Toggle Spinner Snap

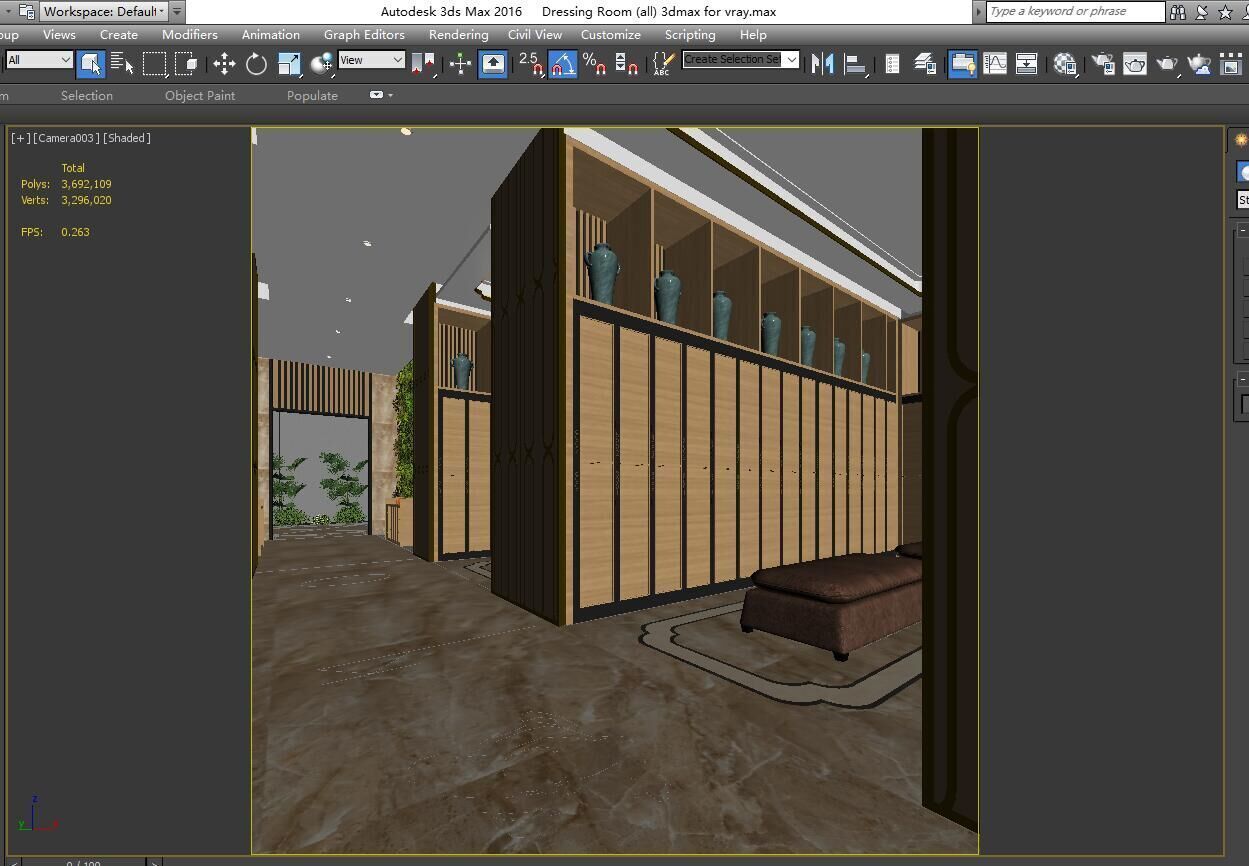627,64
